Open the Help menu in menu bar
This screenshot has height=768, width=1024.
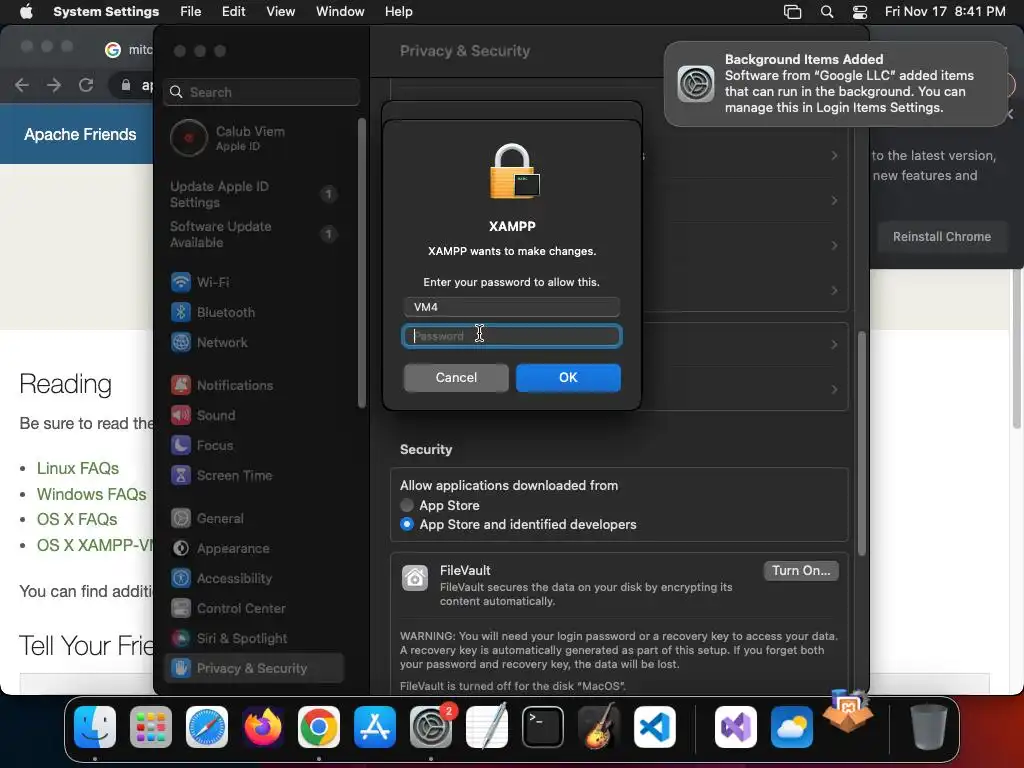pyautogui.click(x=398, y=12)
